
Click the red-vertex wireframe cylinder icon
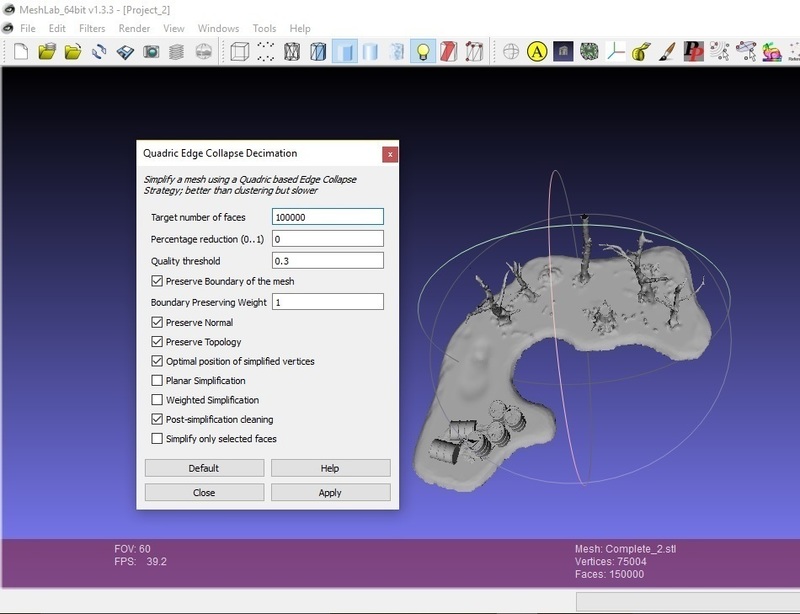(474, 52)
